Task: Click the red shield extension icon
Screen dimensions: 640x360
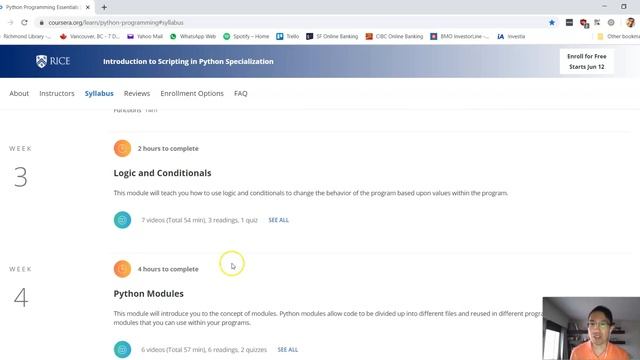Action: [584, 23]
